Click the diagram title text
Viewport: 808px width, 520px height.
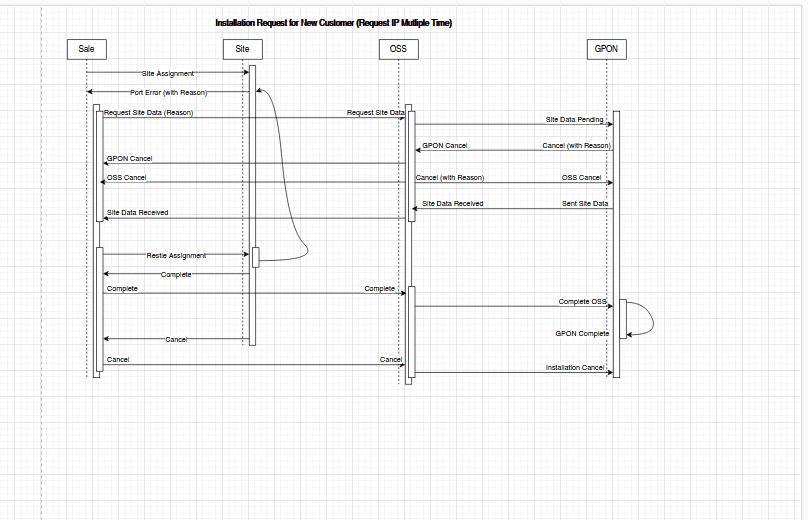333,23
